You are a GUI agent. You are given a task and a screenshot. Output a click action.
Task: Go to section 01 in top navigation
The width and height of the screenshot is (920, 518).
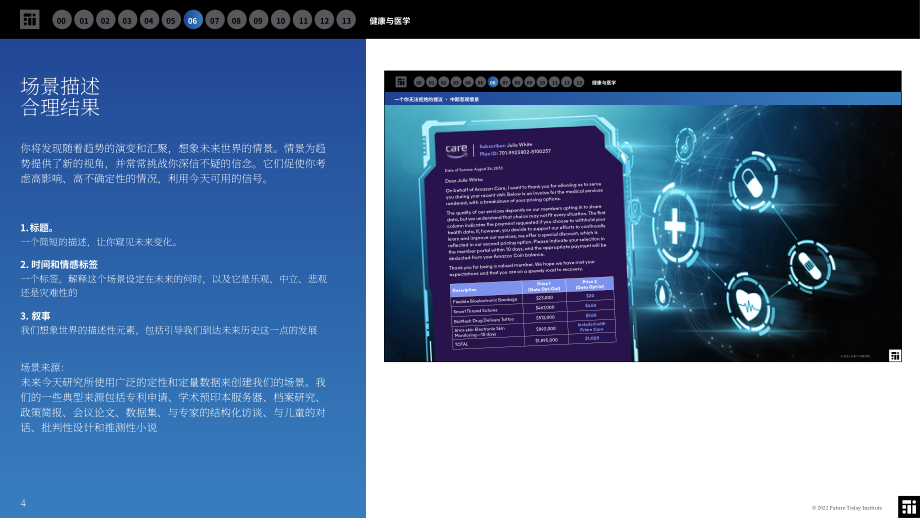(84, 20)
